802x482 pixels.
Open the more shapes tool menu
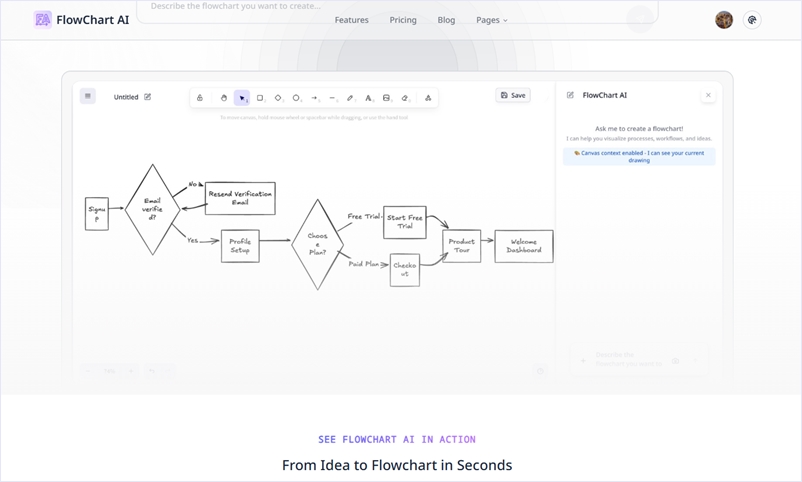click(428, 98)
